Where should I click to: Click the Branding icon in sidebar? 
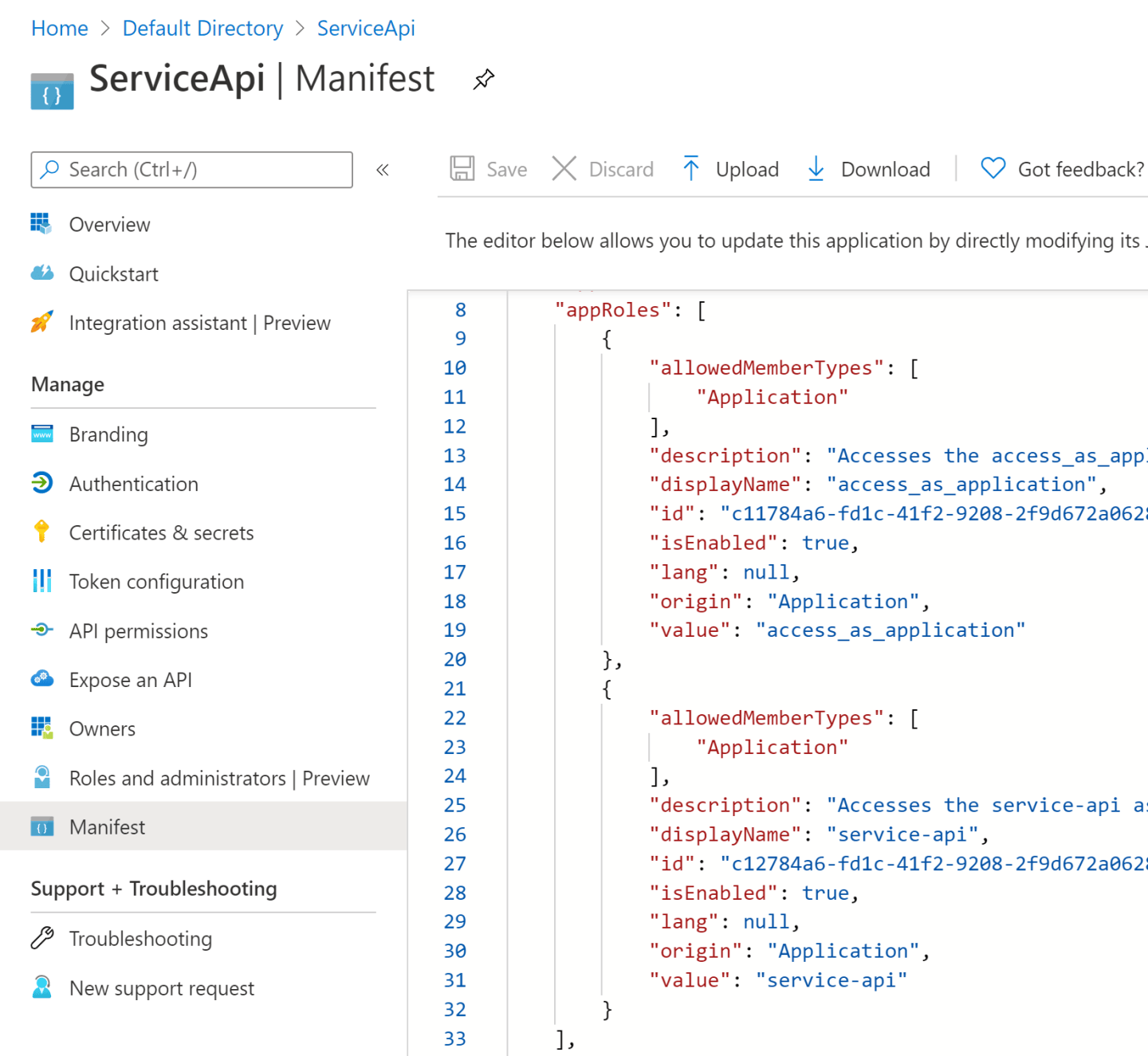(x=41, y=434)
